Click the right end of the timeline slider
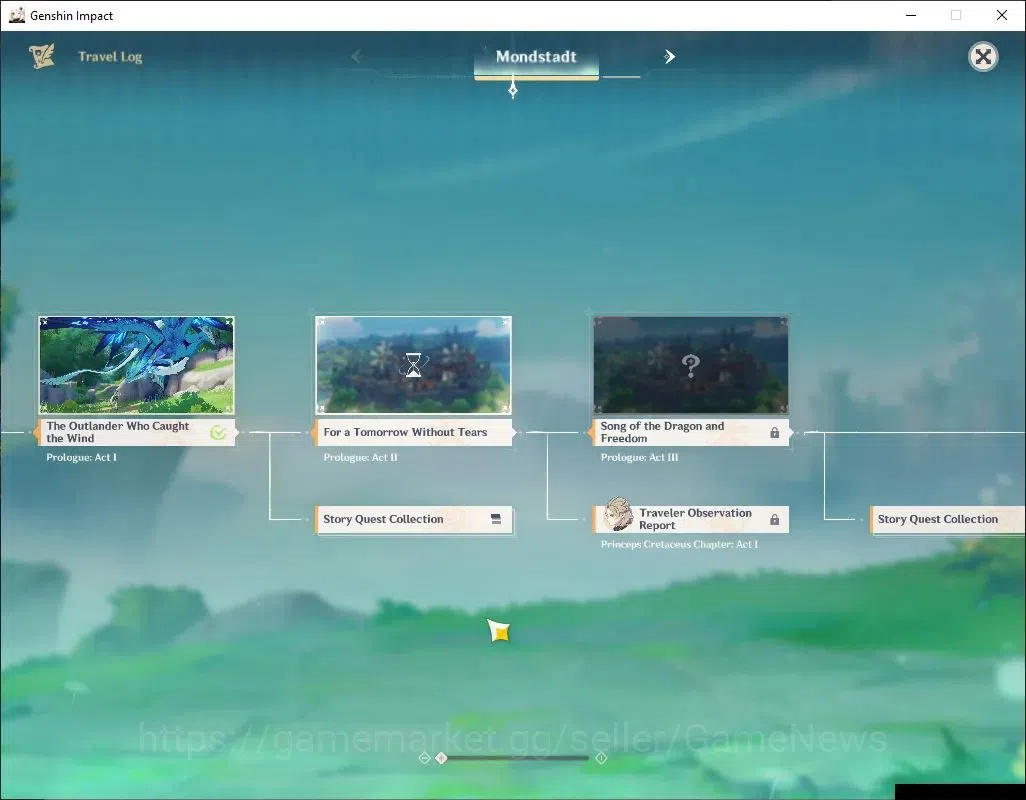 601,758
